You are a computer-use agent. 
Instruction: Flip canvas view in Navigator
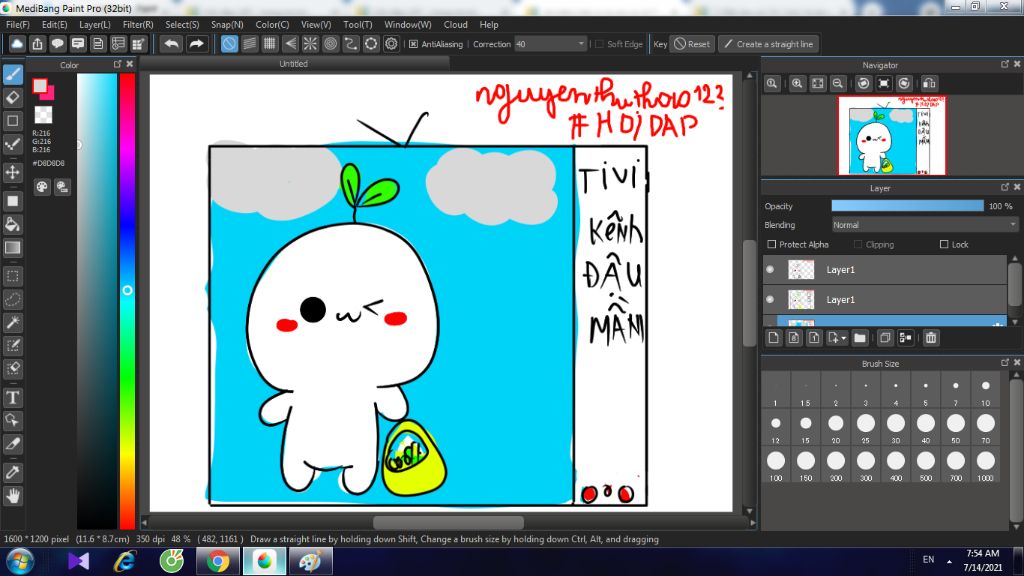click(929, 84)
